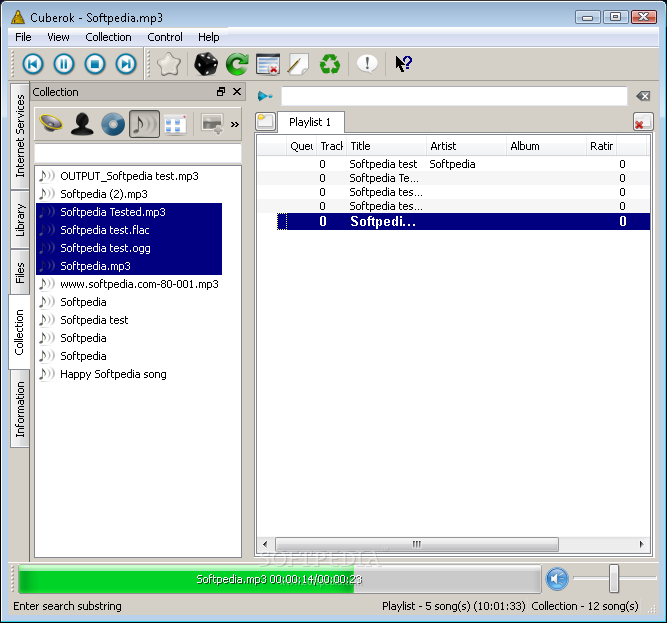Activate What's This help cursor icon
Screen dimensions: 667x623
coord(403,64)
